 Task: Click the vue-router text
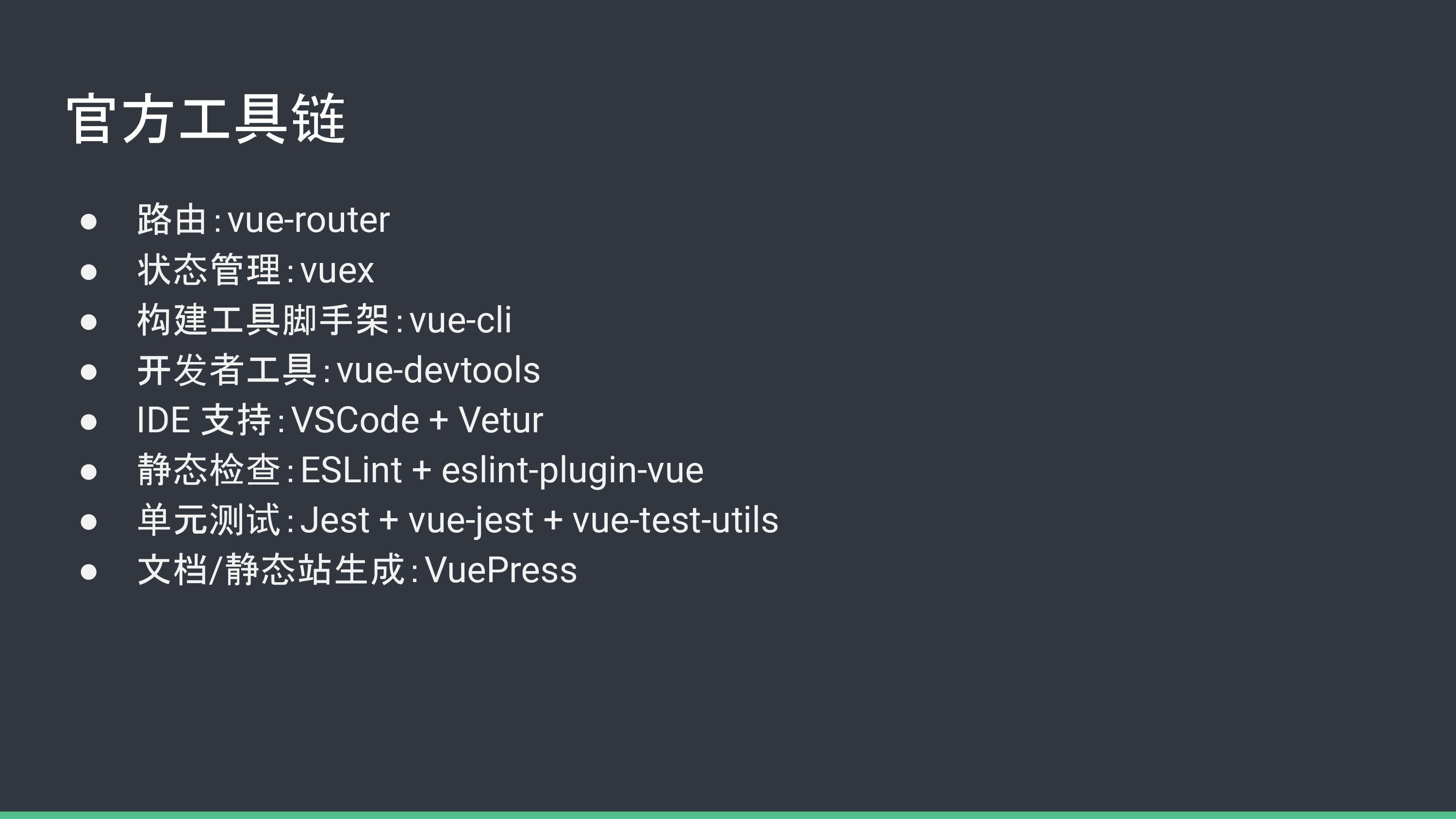coord(309,220)
